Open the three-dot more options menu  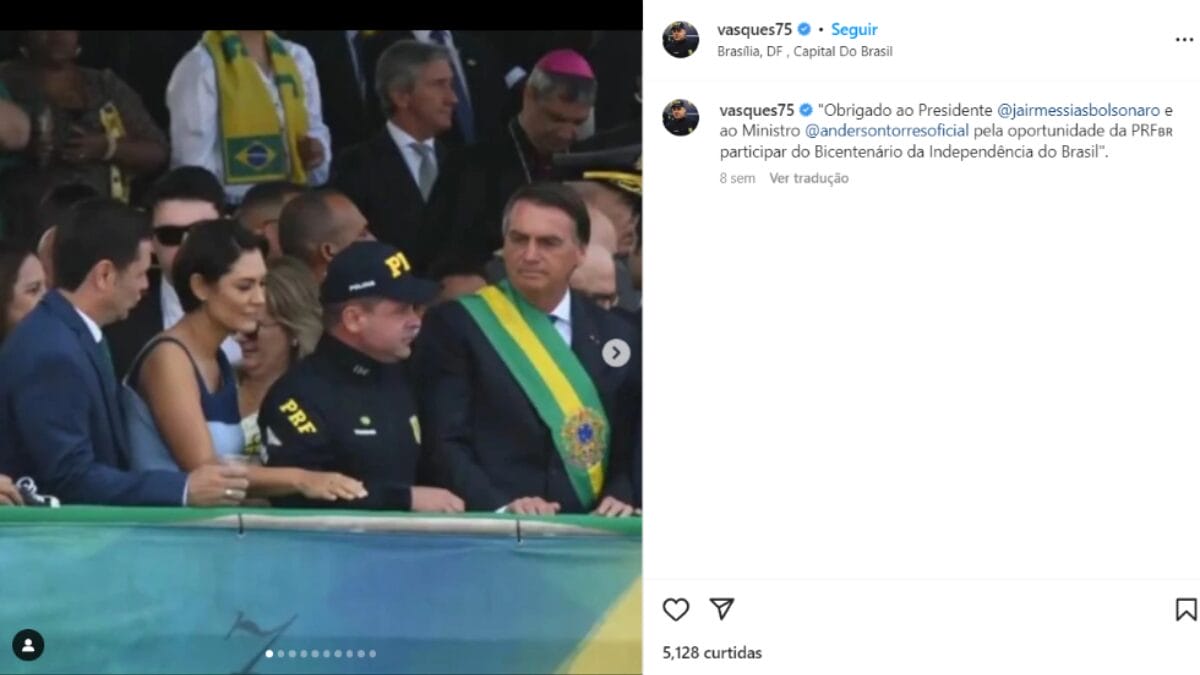click(1184, 40)
